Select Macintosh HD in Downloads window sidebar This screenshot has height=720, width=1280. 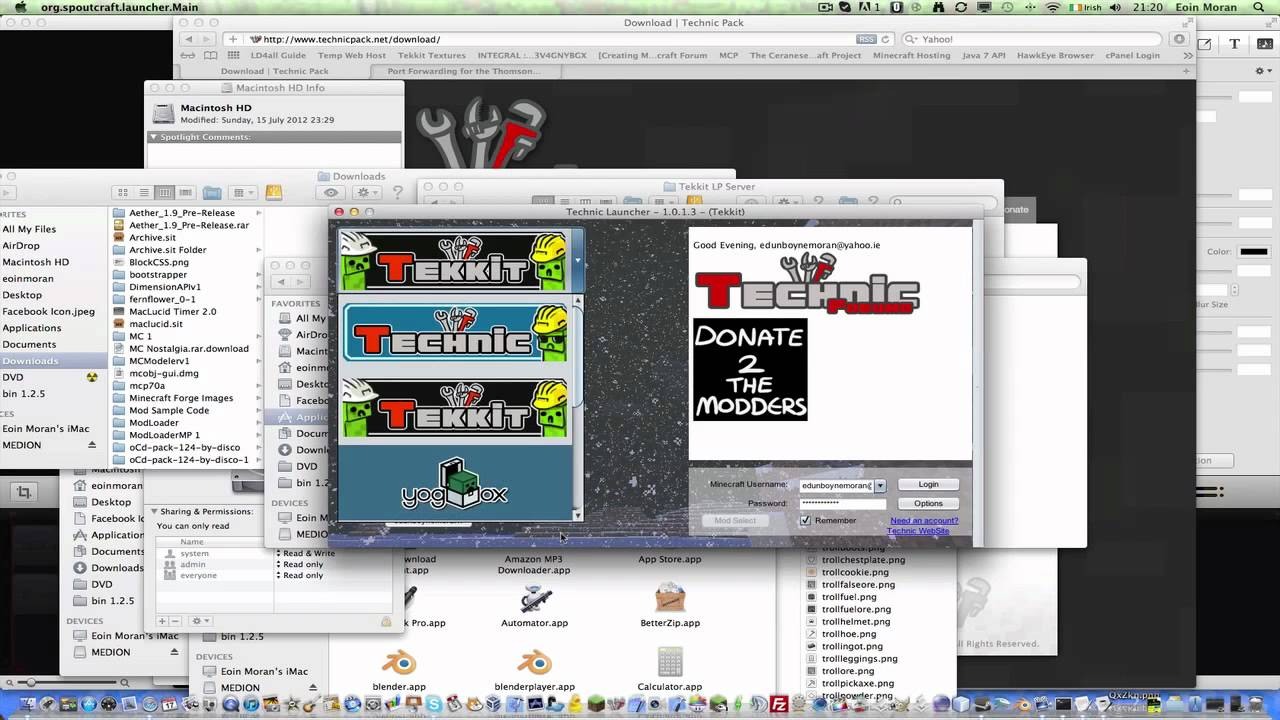[35, 262]
